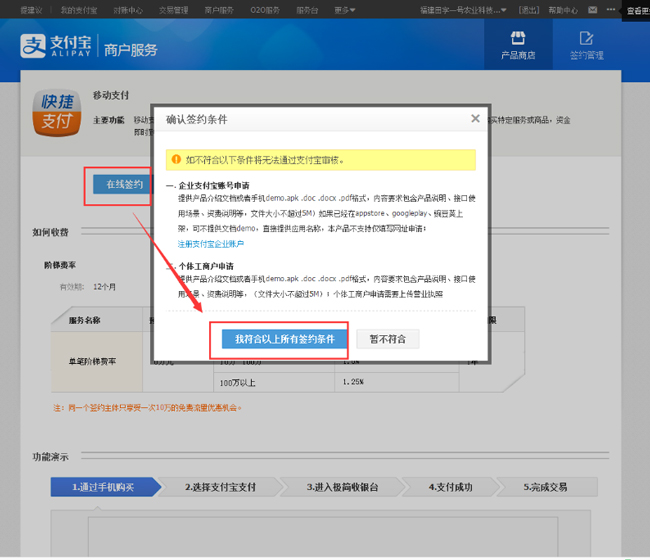The height and width of the screenshot is (560, 650).
Task: Open 商户服务 menu item in top bar
Action: point(219,10)
